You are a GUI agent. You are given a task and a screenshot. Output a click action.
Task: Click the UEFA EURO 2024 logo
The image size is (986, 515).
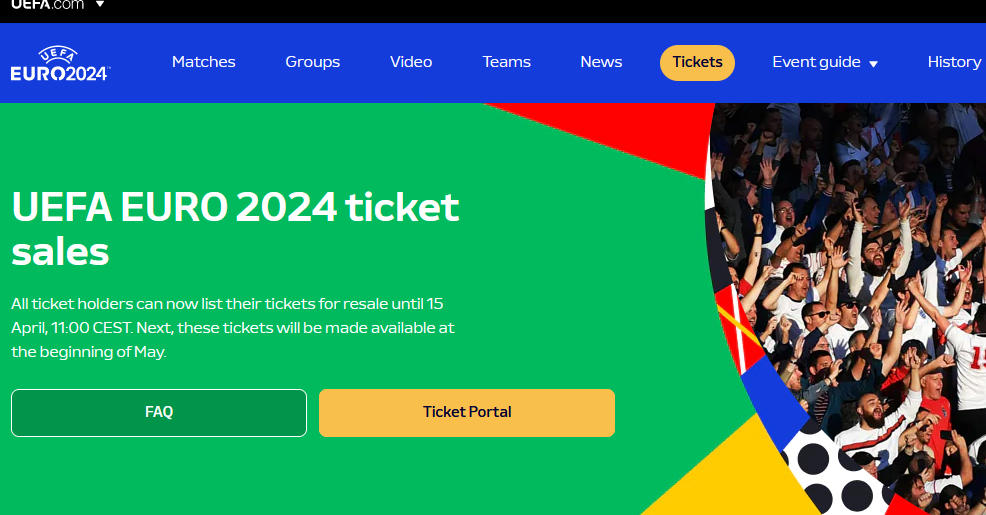coord(60,63)
